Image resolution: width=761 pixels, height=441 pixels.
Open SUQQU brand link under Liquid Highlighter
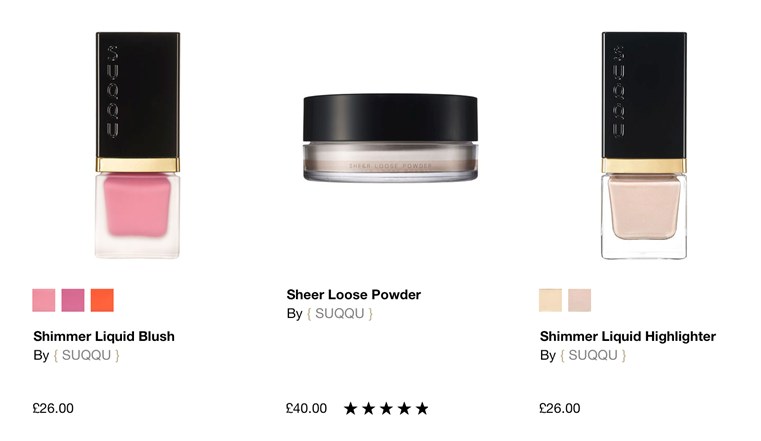[593, 355]
